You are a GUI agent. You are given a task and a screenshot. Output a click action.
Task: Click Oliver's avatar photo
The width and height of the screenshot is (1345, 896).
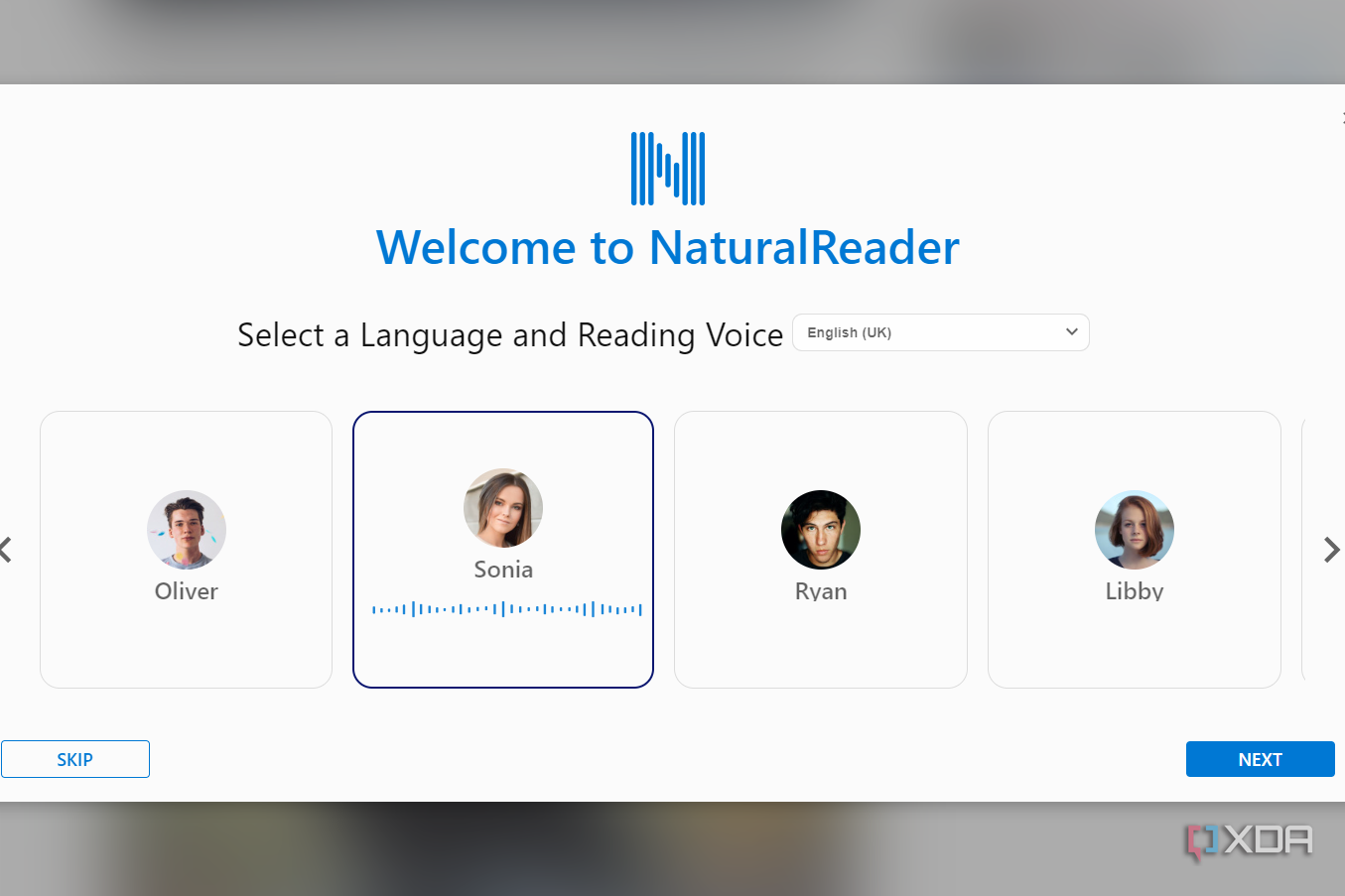pos(187,530)
